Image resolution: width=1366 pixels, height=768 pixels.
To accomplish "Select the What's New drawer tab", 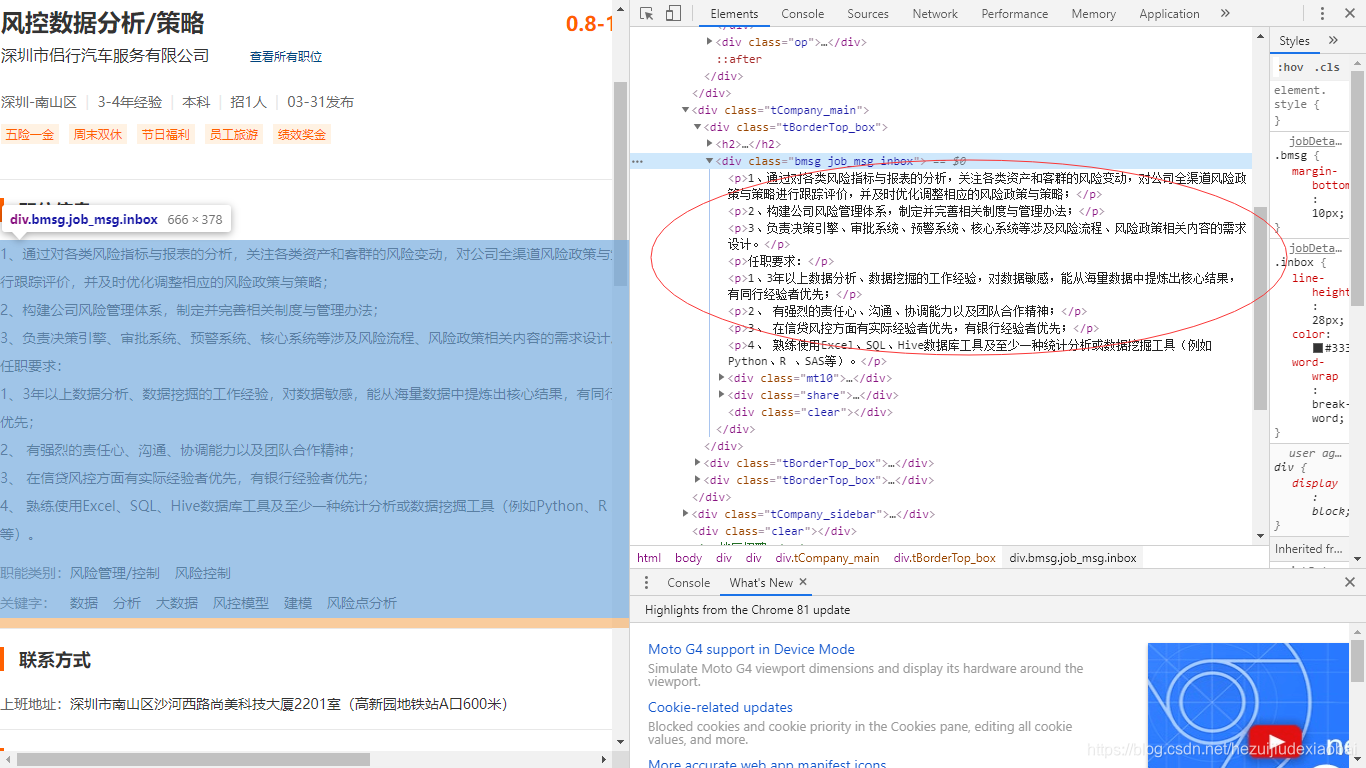I will (x=760, y=582).
